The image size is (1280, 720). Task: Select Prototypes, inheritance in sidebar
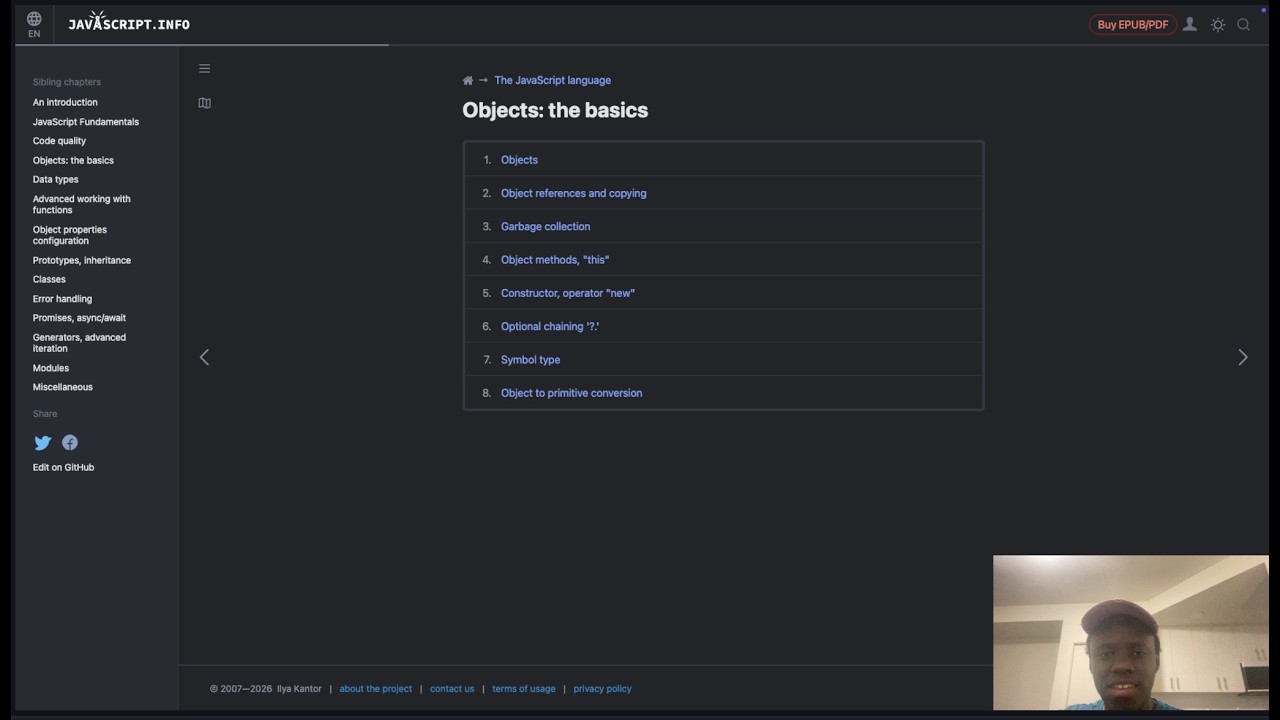pyautogui.click(x=82, y=260)
